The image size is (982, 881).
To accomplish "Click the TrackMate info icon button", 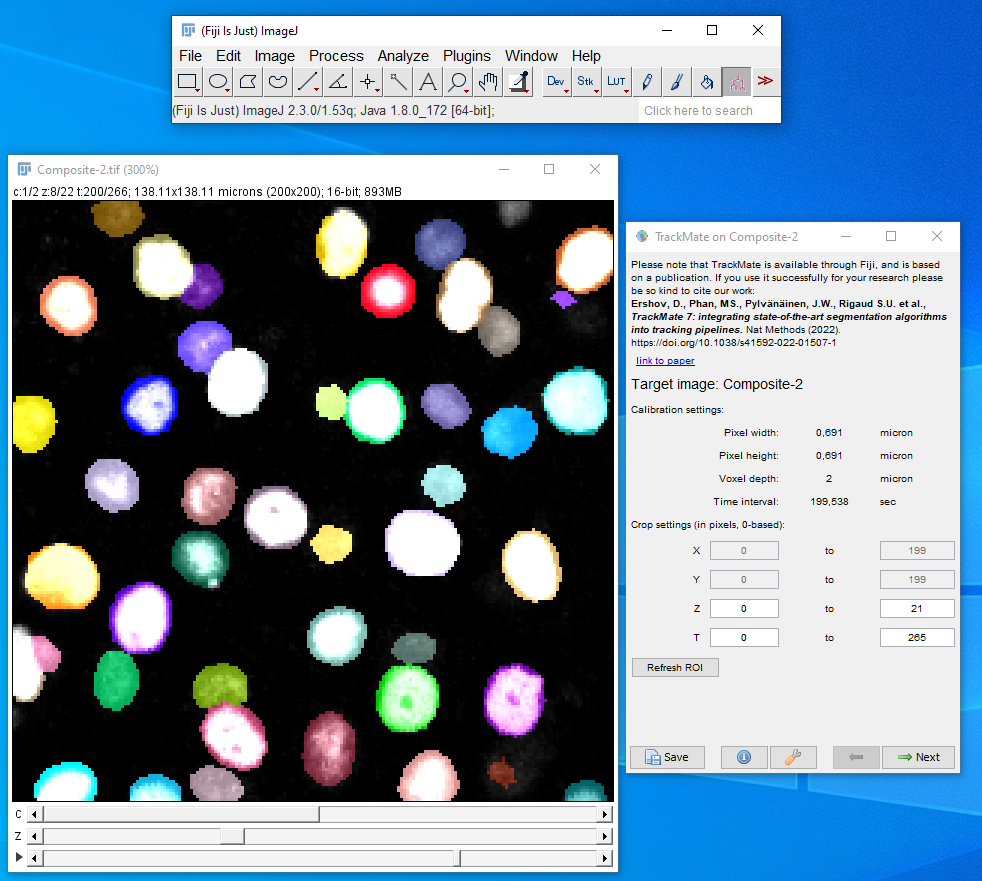I will tap(744, 757).
